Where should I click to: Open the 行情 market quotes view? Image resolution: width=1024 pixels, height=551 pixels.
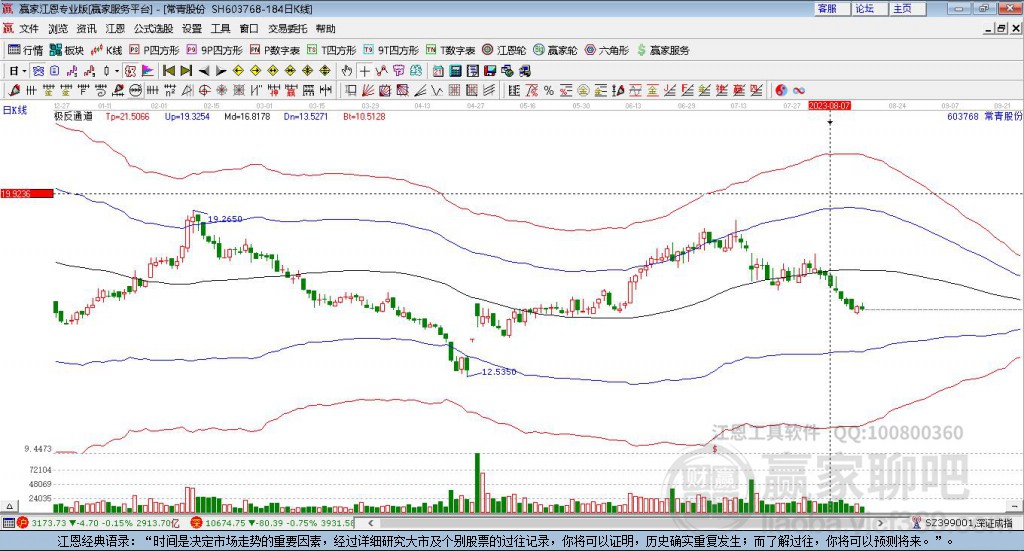[x=25, y=50]
